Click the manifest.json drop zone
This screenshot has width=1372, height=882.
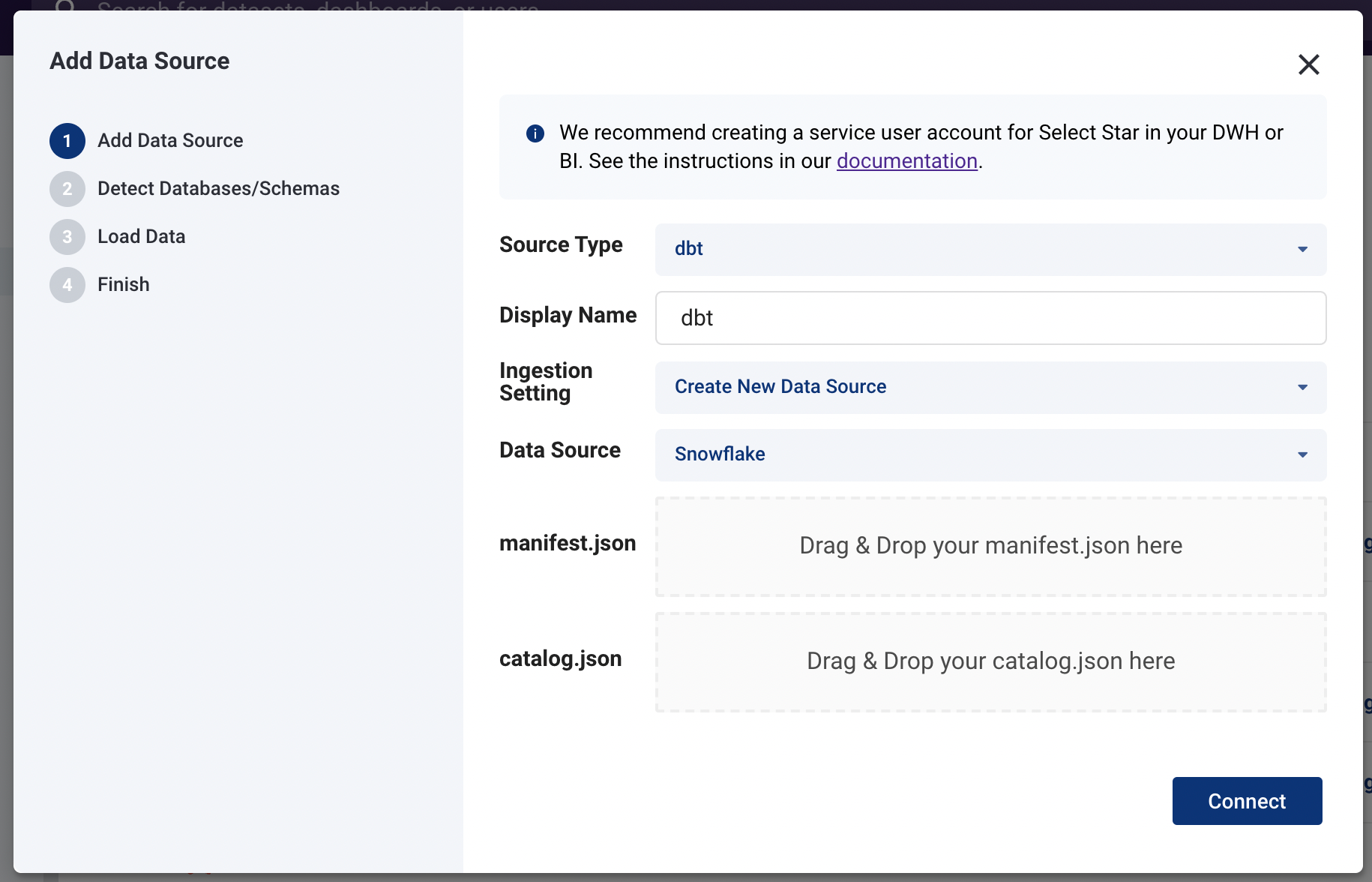point(990,547)
